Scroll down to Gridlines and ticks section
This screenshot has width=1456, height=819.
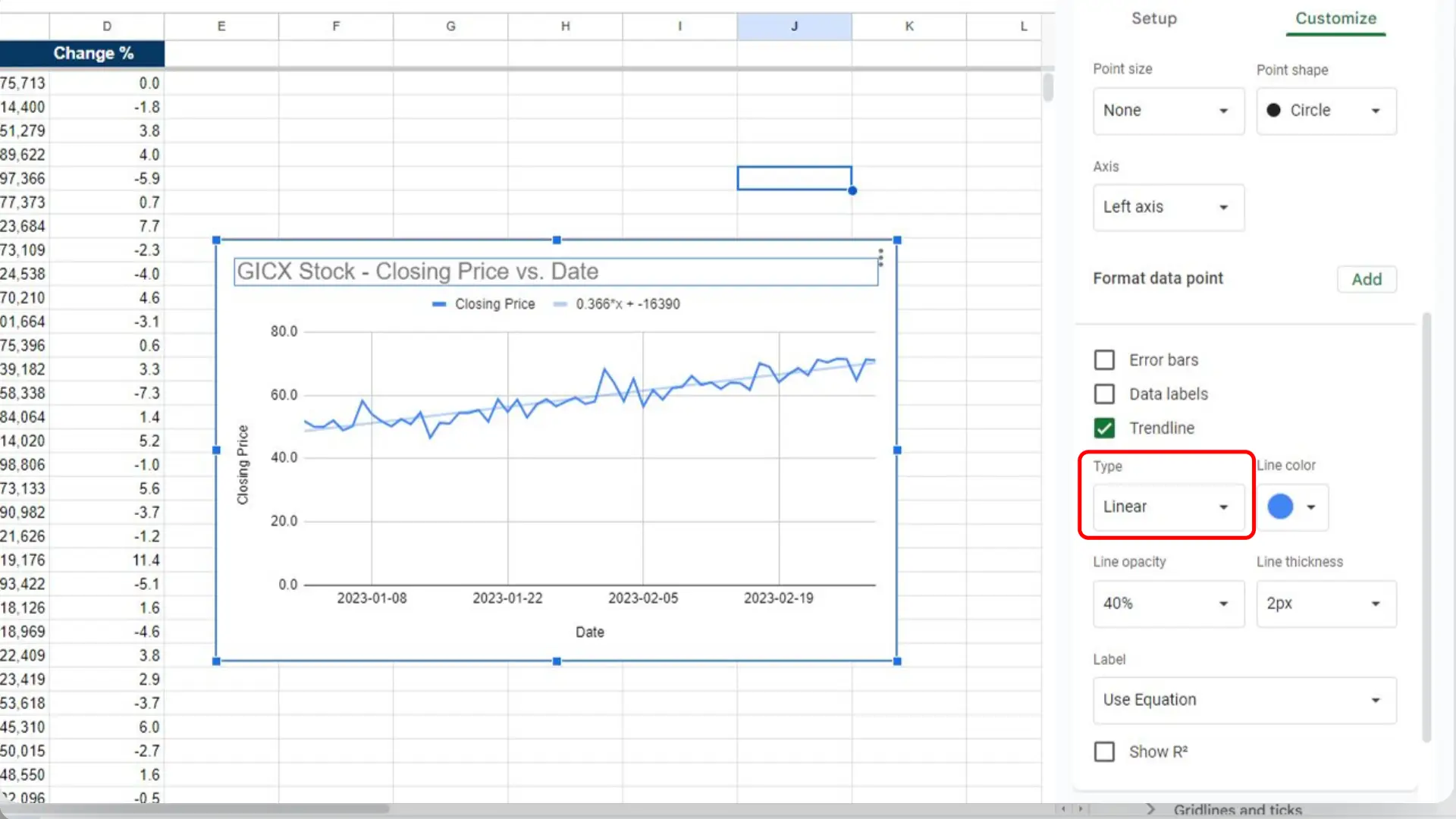pyautogui.click(x=1239, y=810)
